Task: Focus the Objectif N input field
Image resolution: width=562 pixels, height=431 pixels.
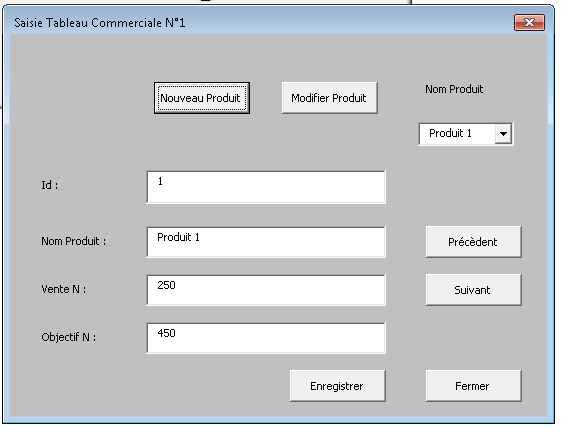Action: [266, 338]
